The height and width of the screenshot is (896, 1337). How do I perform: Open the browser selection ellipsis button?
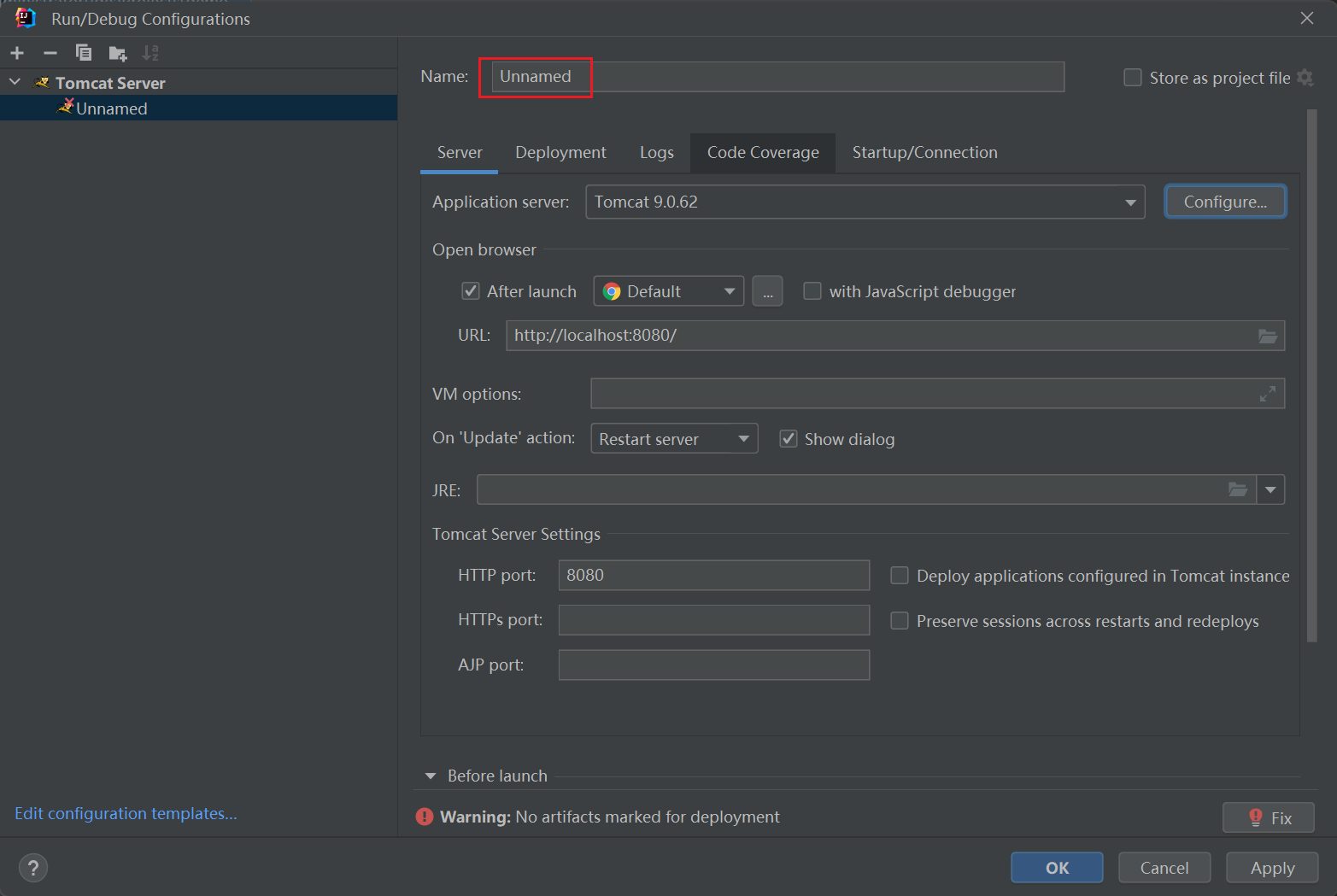(767, 292)
